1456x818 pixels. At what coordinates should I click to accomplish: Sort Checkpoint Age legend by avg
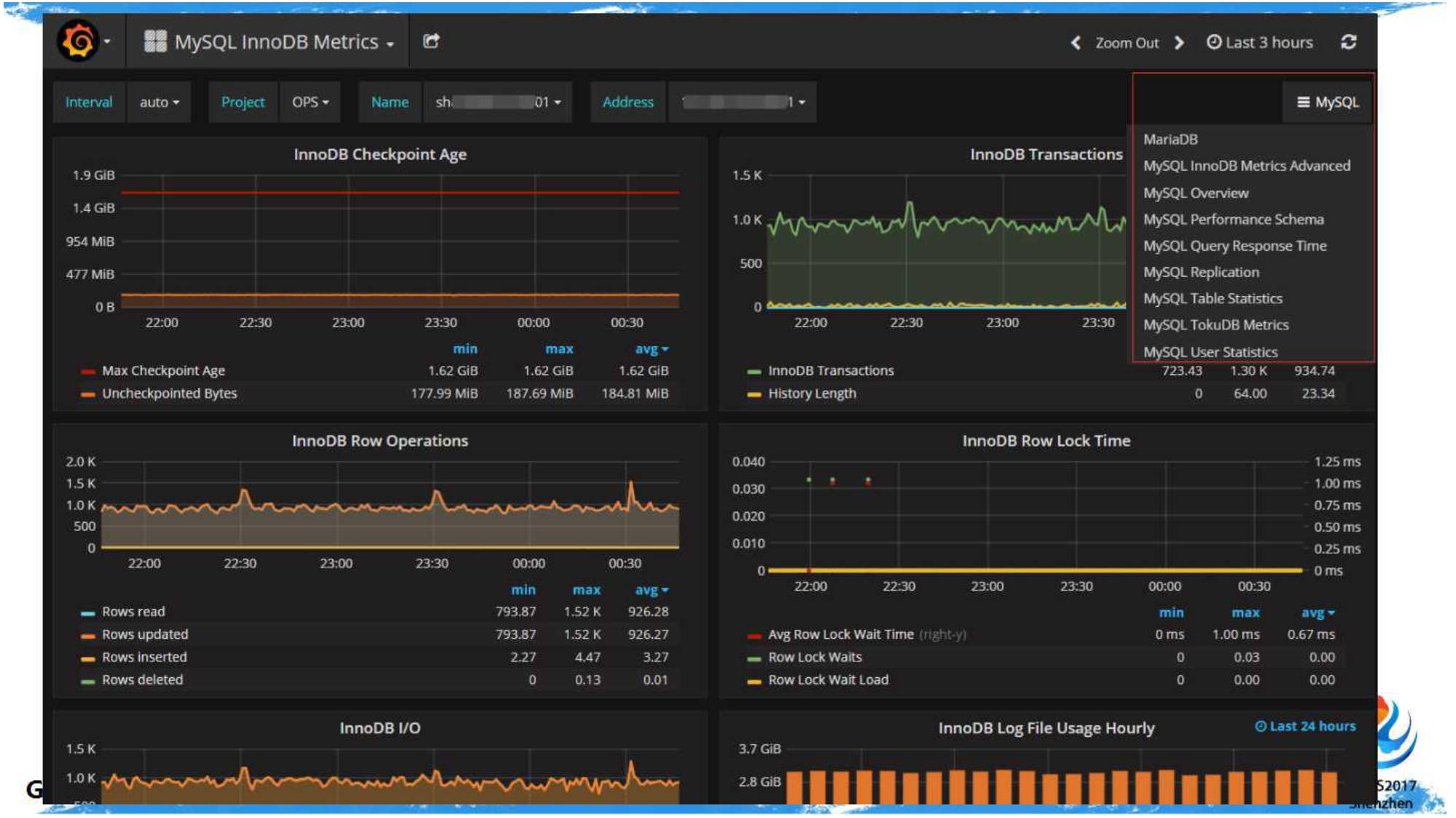point(651,349)
